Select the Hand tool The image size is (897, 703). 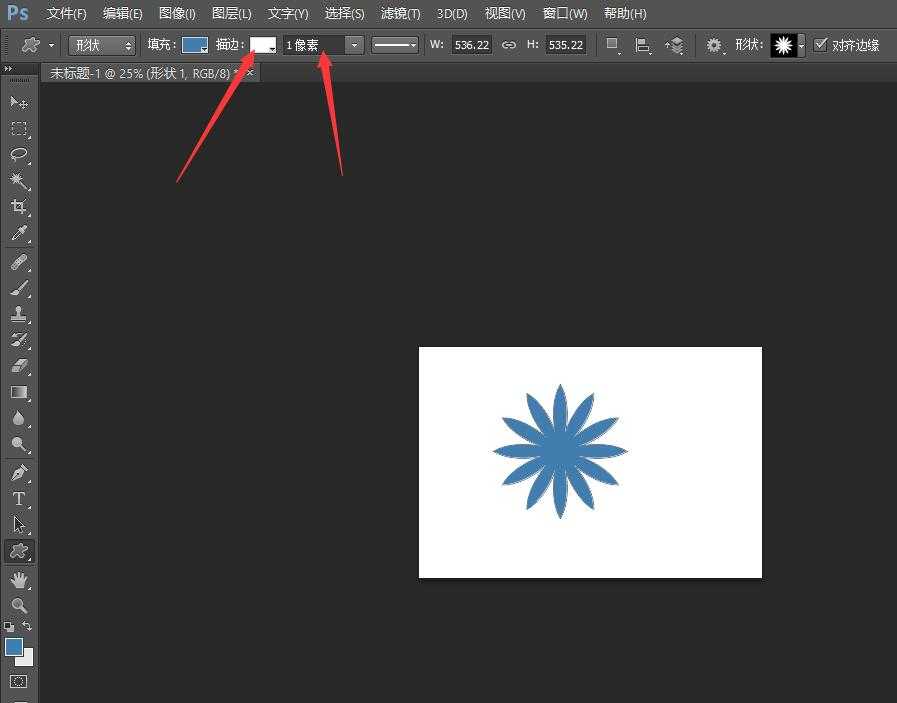click(19, 579)
